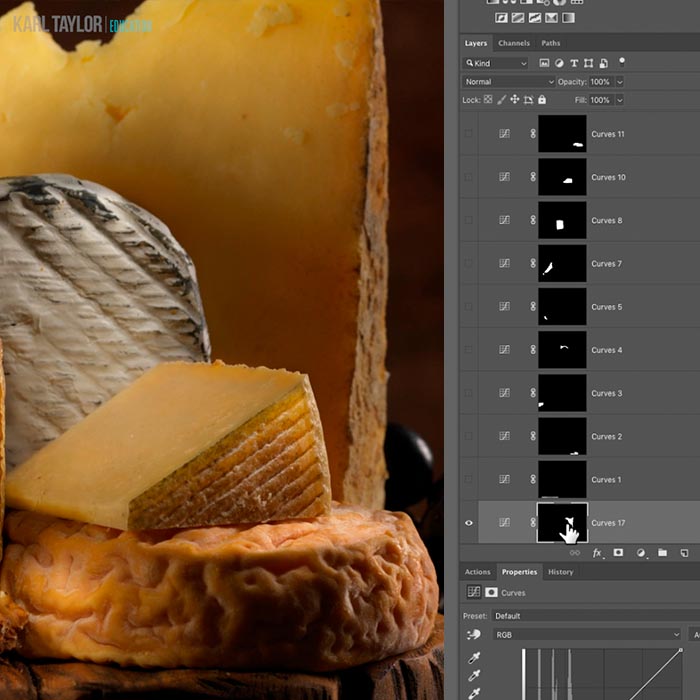Viewport: 700px width, 700px height.
Task: Show the Curves 11 layer
Action: [x=469, y=133]
